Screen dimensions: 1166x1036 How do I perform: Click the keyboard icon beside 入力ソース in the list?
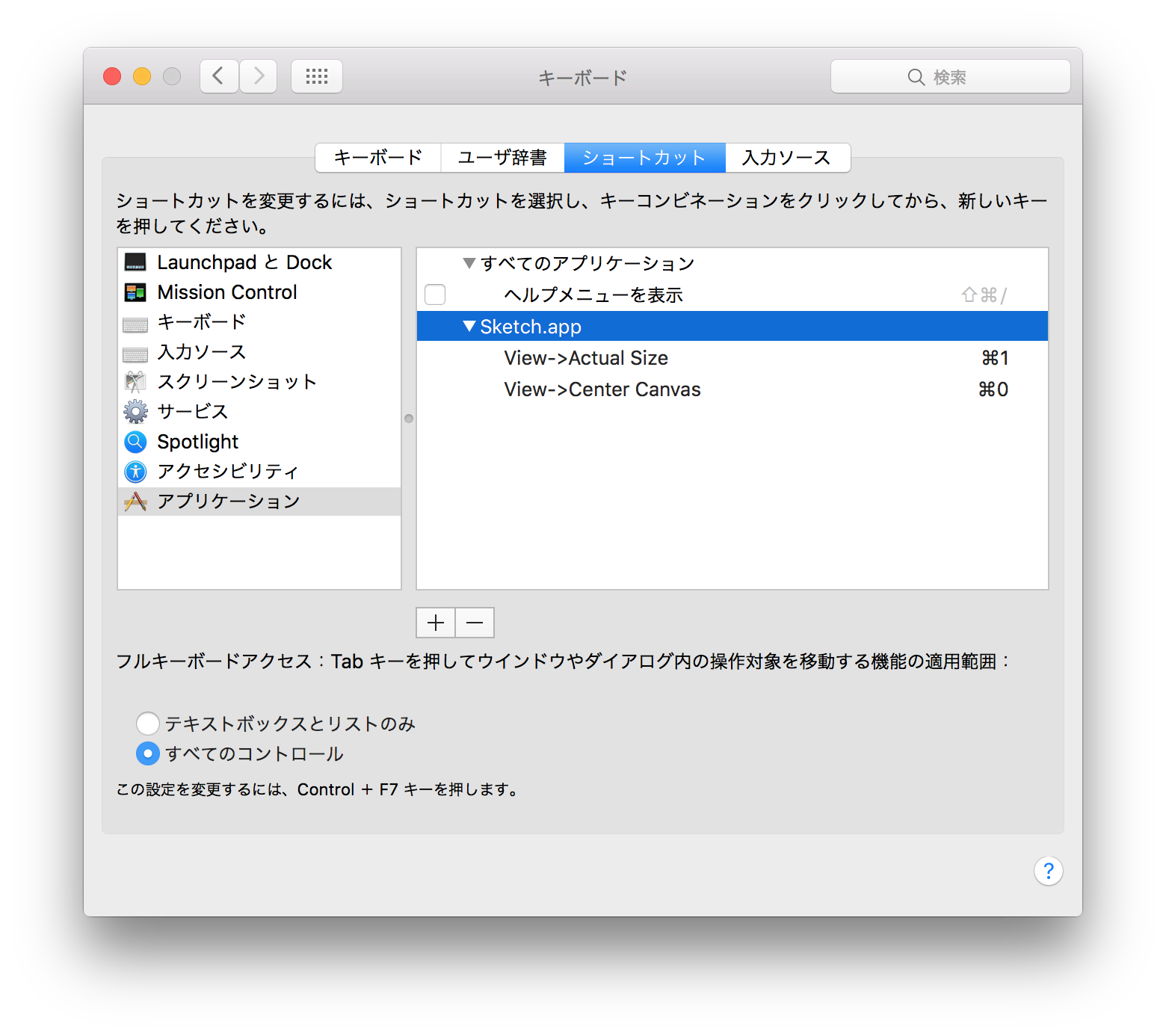point(135,354)
